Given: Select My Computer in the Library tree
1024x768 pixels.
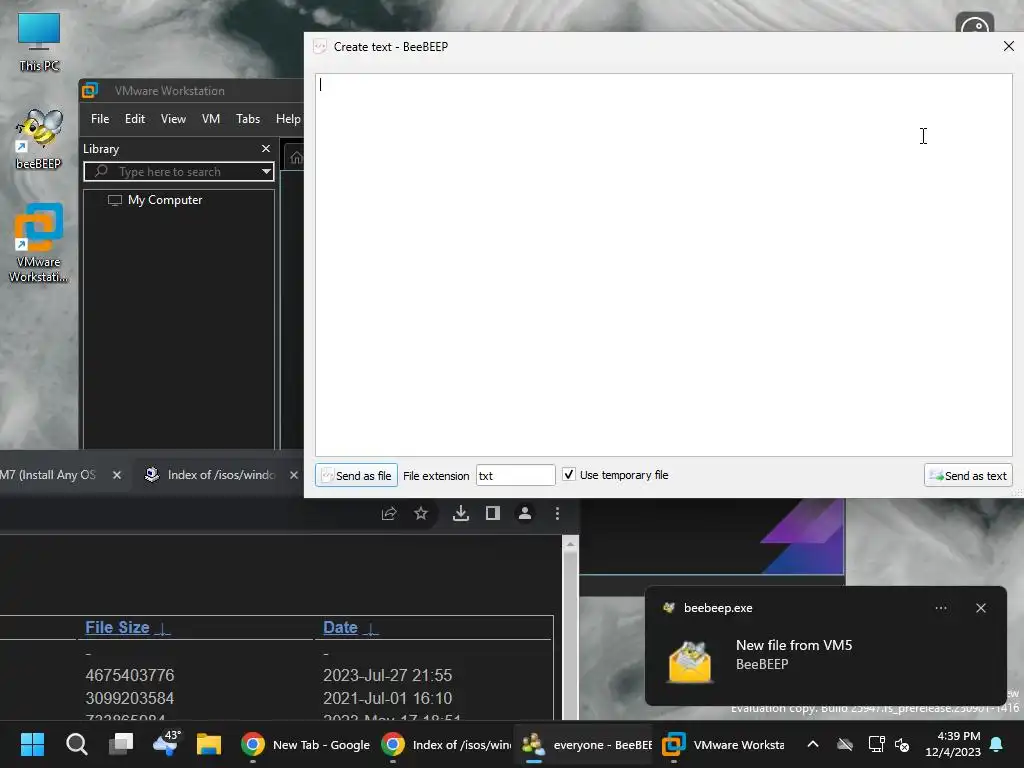Looking at the screenshot, I should coord(155,200).
